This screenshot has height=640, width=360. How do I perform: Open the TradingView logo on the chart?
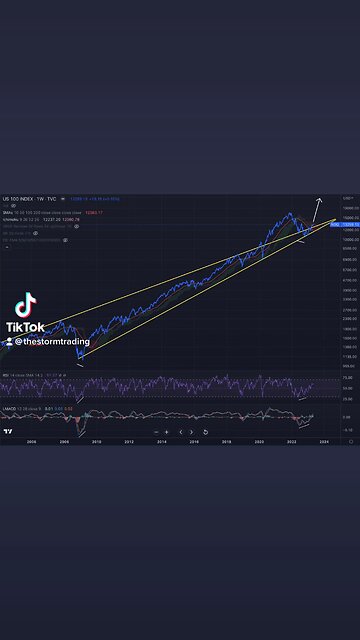[x=7, y=432]
